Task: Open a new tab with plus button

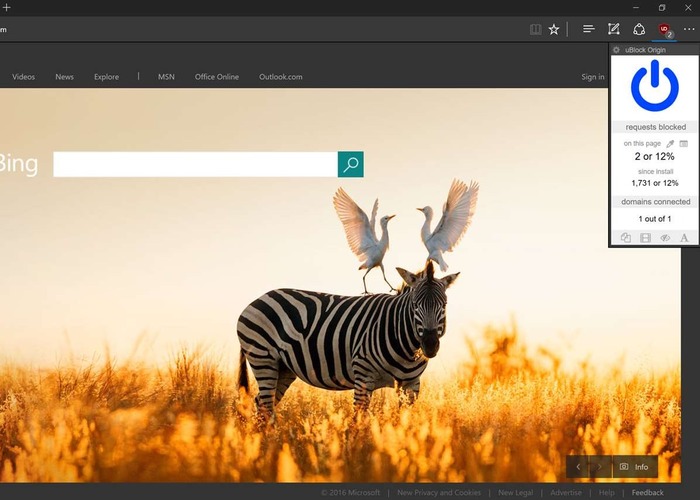Action: pos(6,8)
